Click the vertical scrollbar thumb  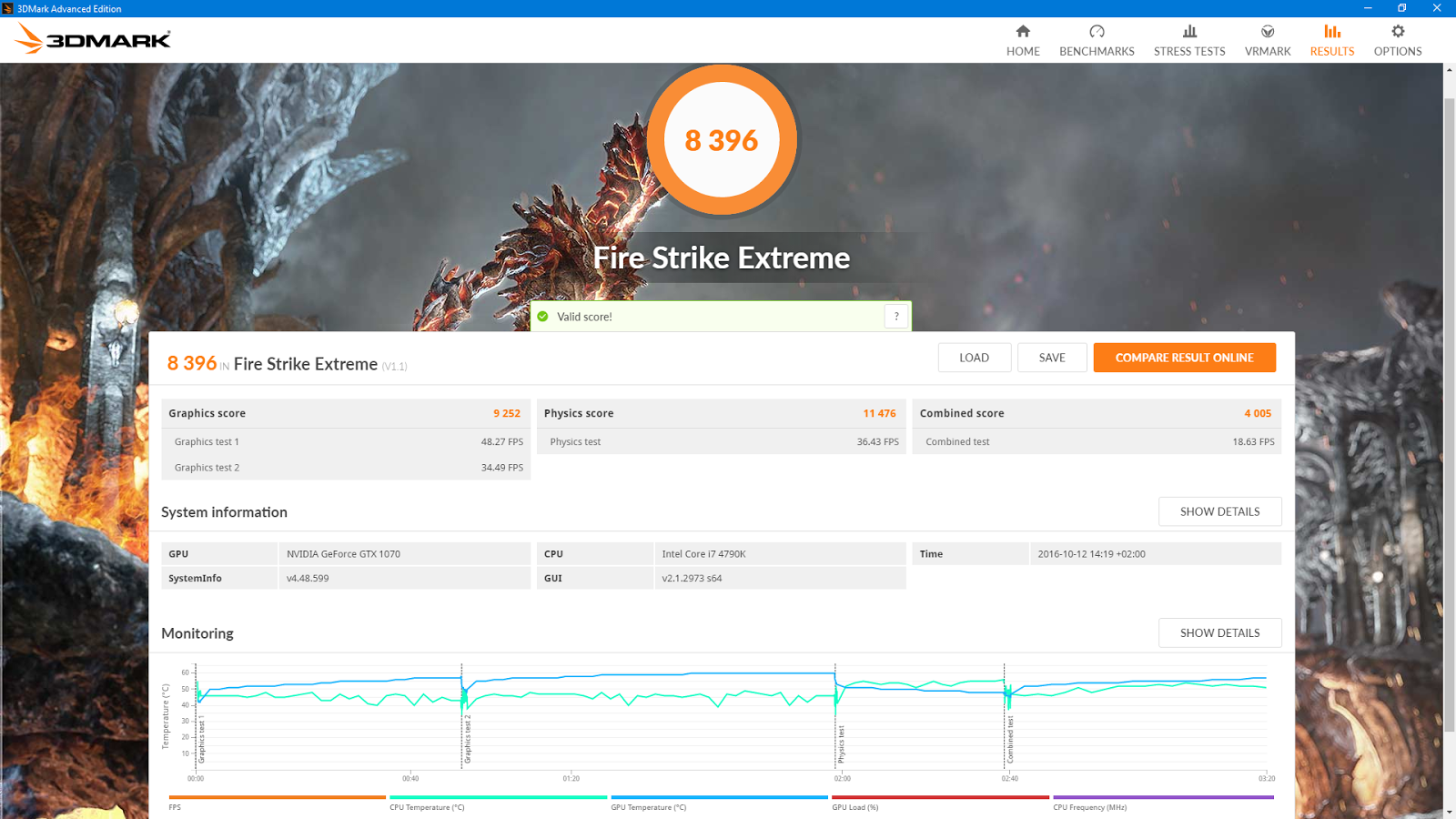coord(1450,414)
